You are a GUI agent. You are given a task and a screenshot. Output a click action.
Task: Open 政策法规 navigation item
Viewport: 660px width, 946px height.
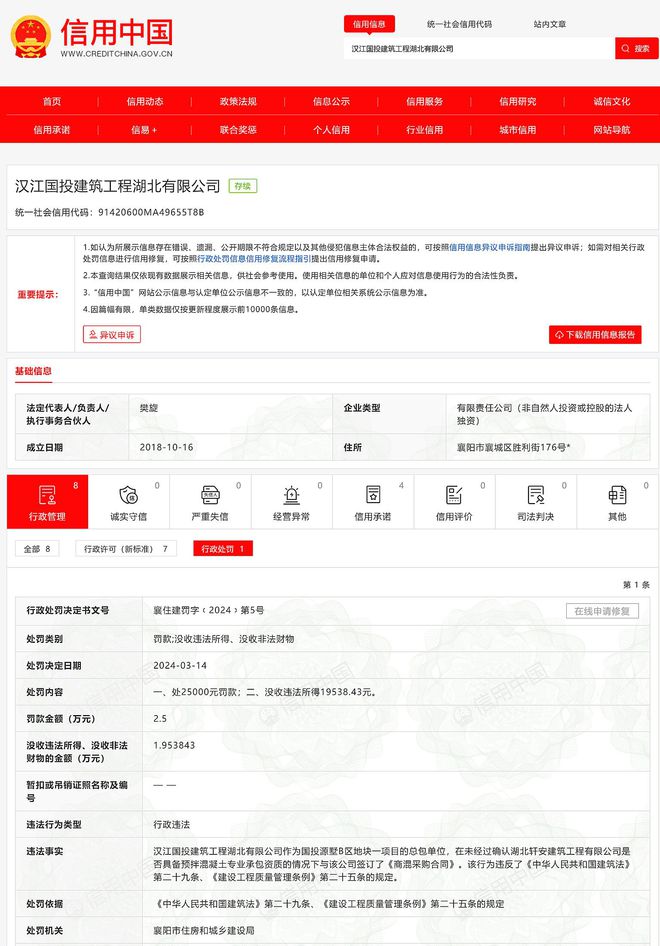tap(238, 101)
